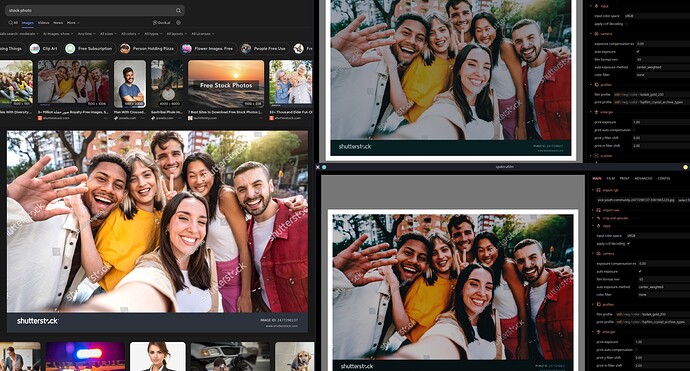Screen dimensions: 690x371
Task: Open the Videos search tab
Action: pos(44,22)
